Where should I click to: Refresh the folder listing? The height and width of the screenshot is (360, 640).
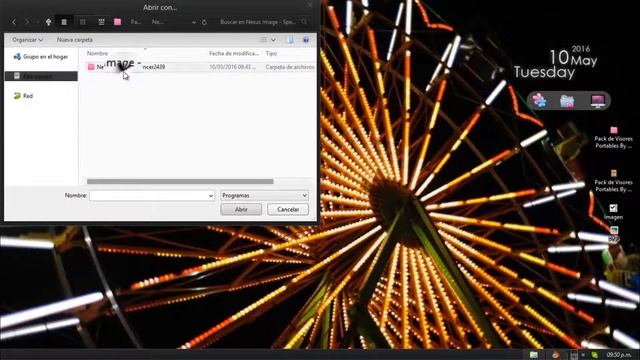pos(204,22)
